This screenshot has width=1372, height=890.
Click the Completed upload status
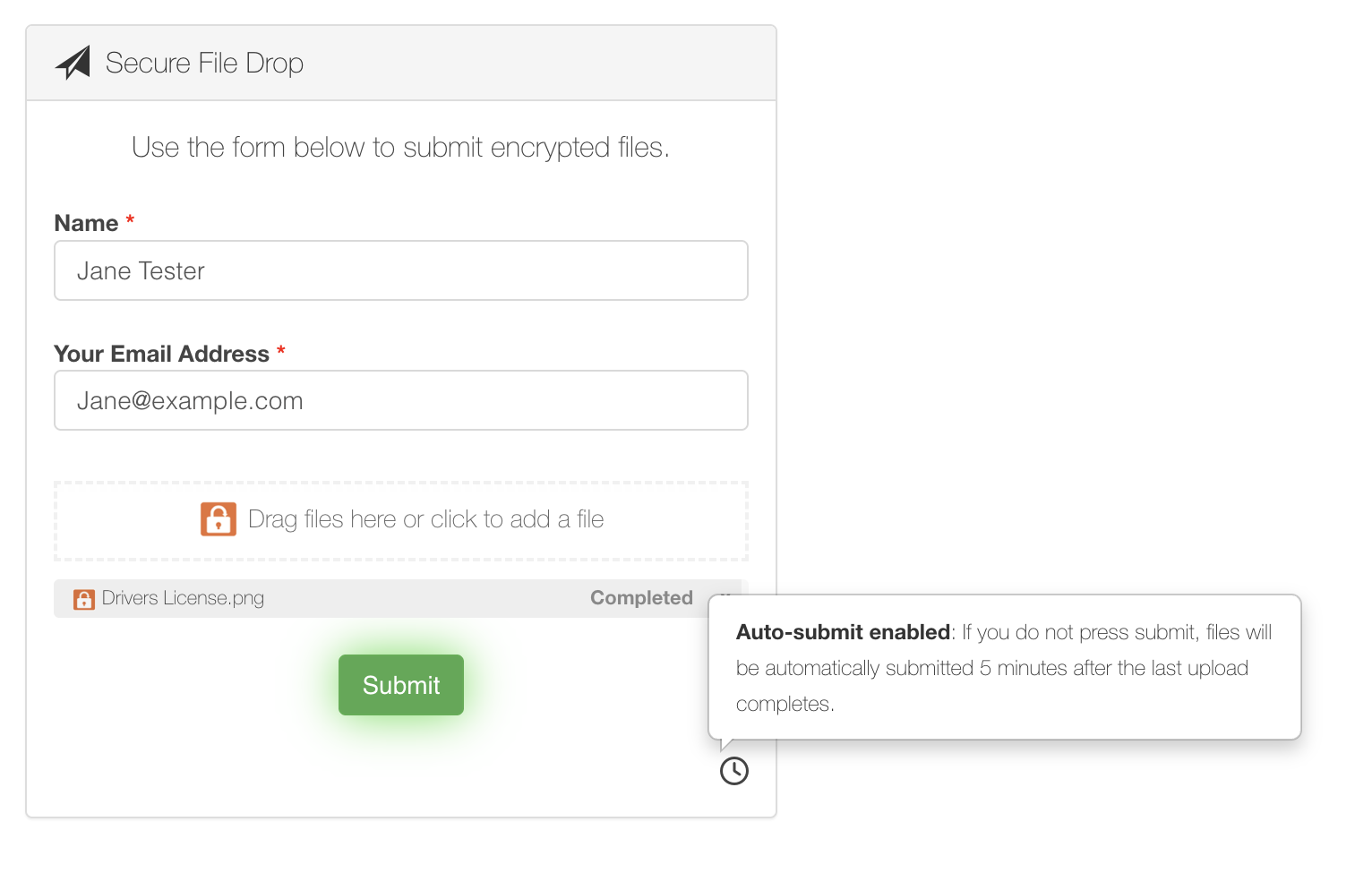[641, 598]
